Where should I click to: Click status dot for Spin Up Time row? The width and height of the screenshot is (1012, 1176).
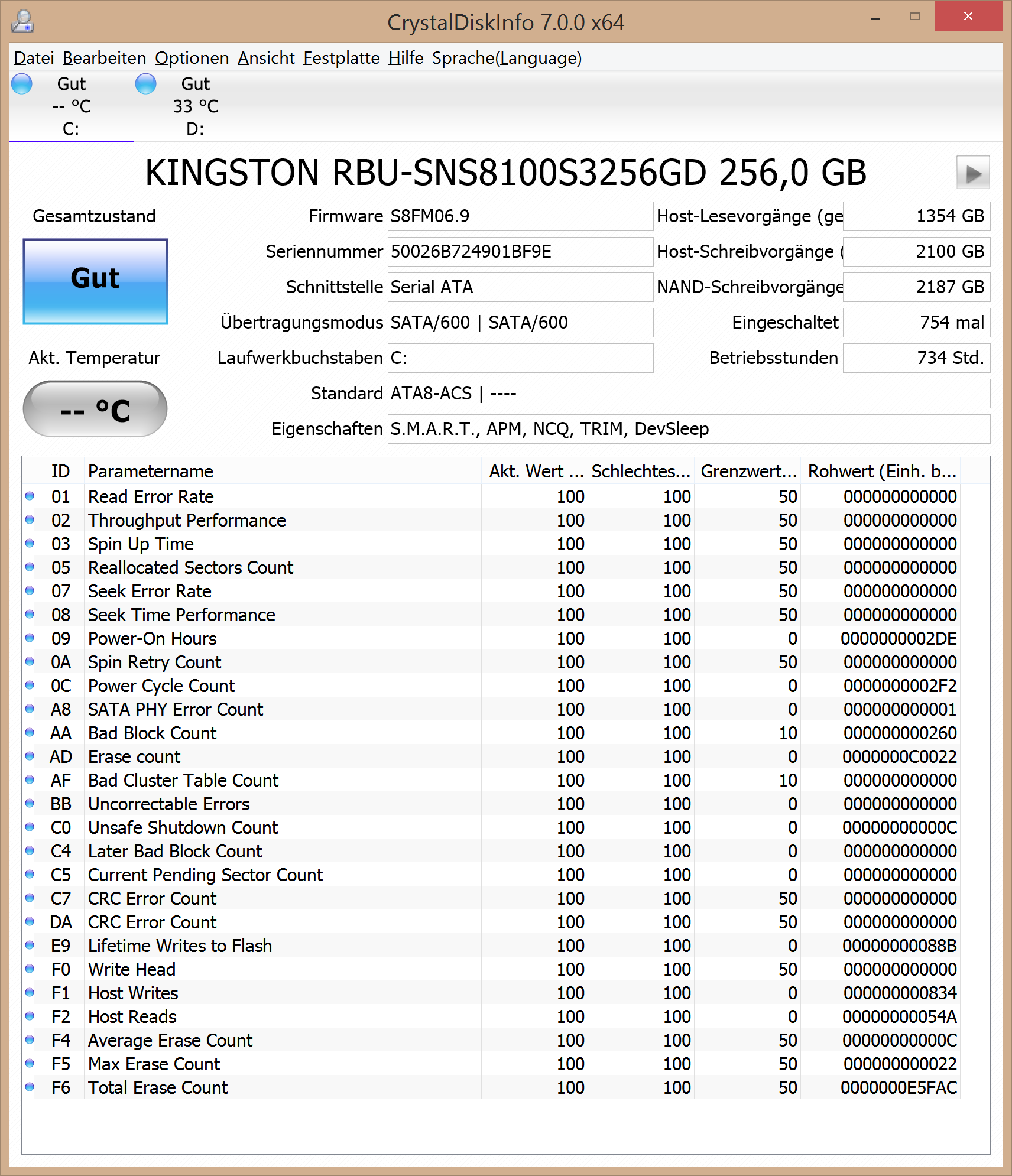pos(30,544)
